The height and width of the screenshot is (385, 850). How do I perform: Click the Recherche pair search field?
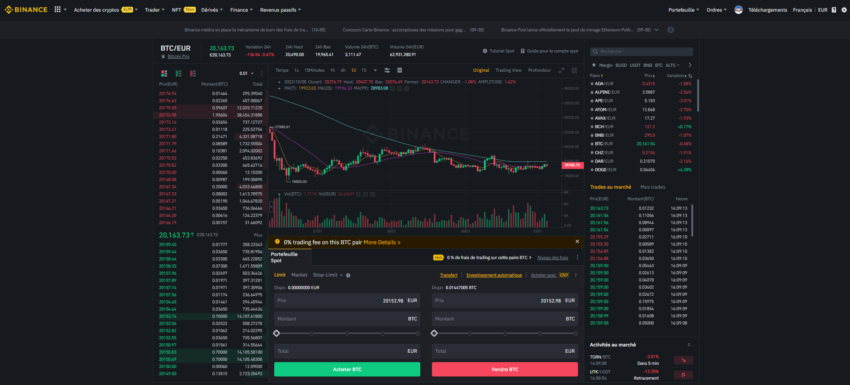(x=641, y=52)
